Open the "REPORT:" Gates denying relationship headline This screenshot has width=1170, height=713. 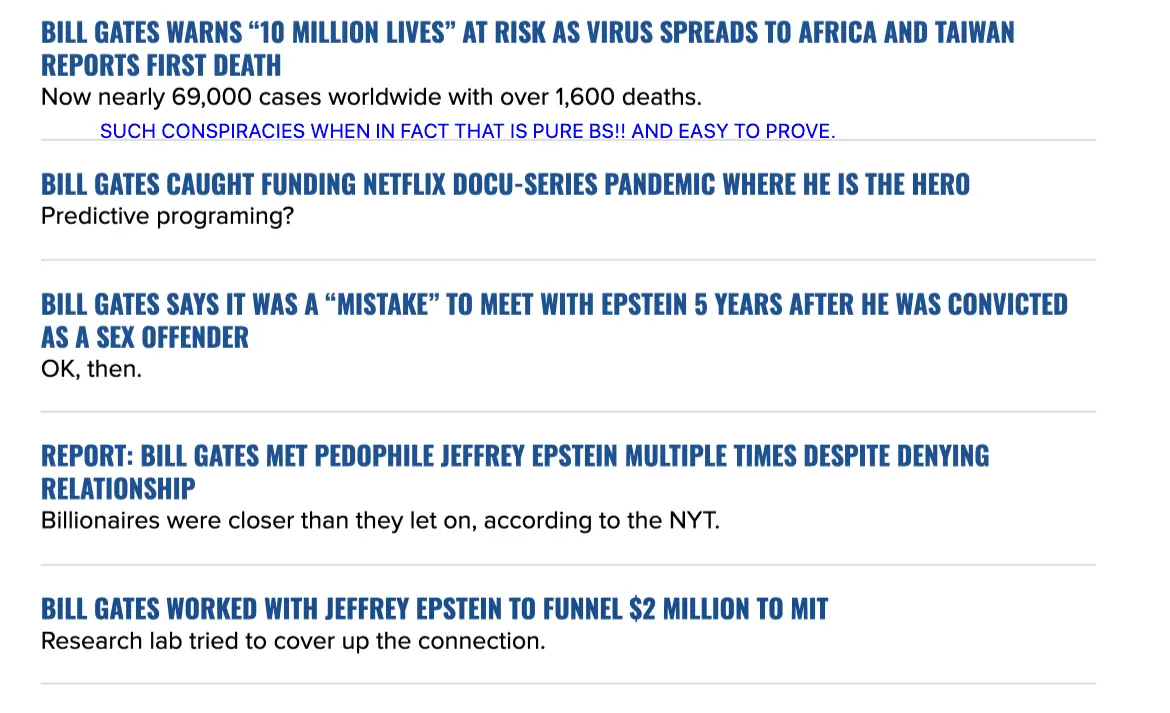pos(514,456)
